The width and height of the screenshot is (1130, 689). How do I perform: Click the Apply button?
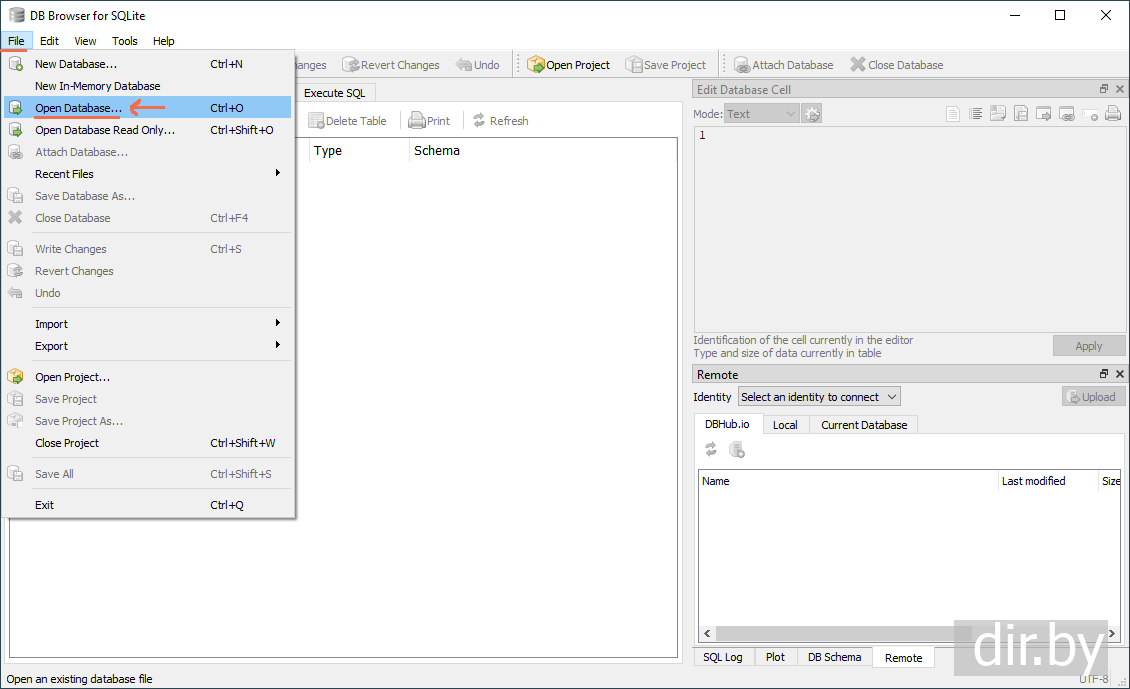coord(1088,346)
